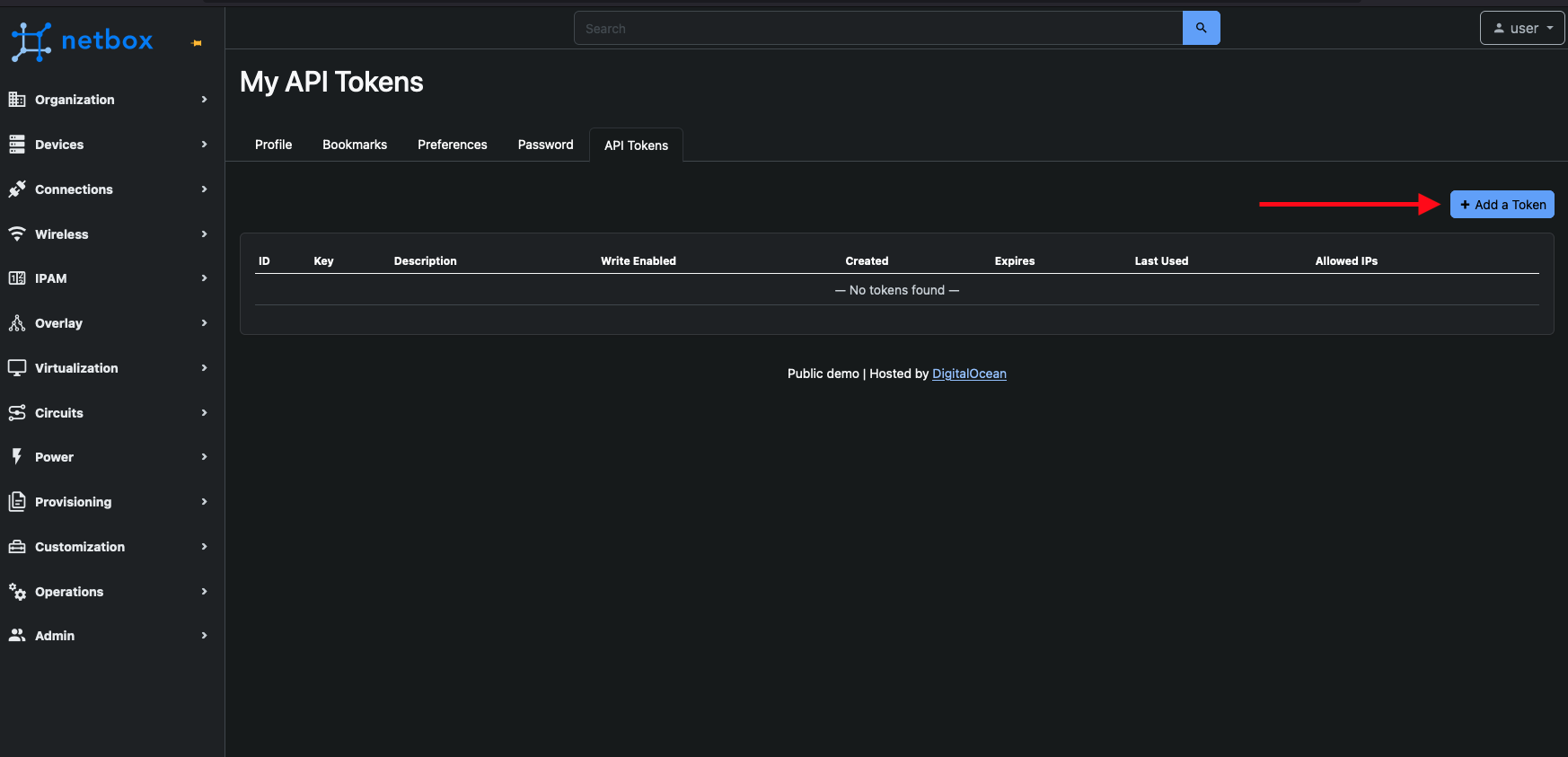Click the Allowed IPs column header

pos(1346,261)
